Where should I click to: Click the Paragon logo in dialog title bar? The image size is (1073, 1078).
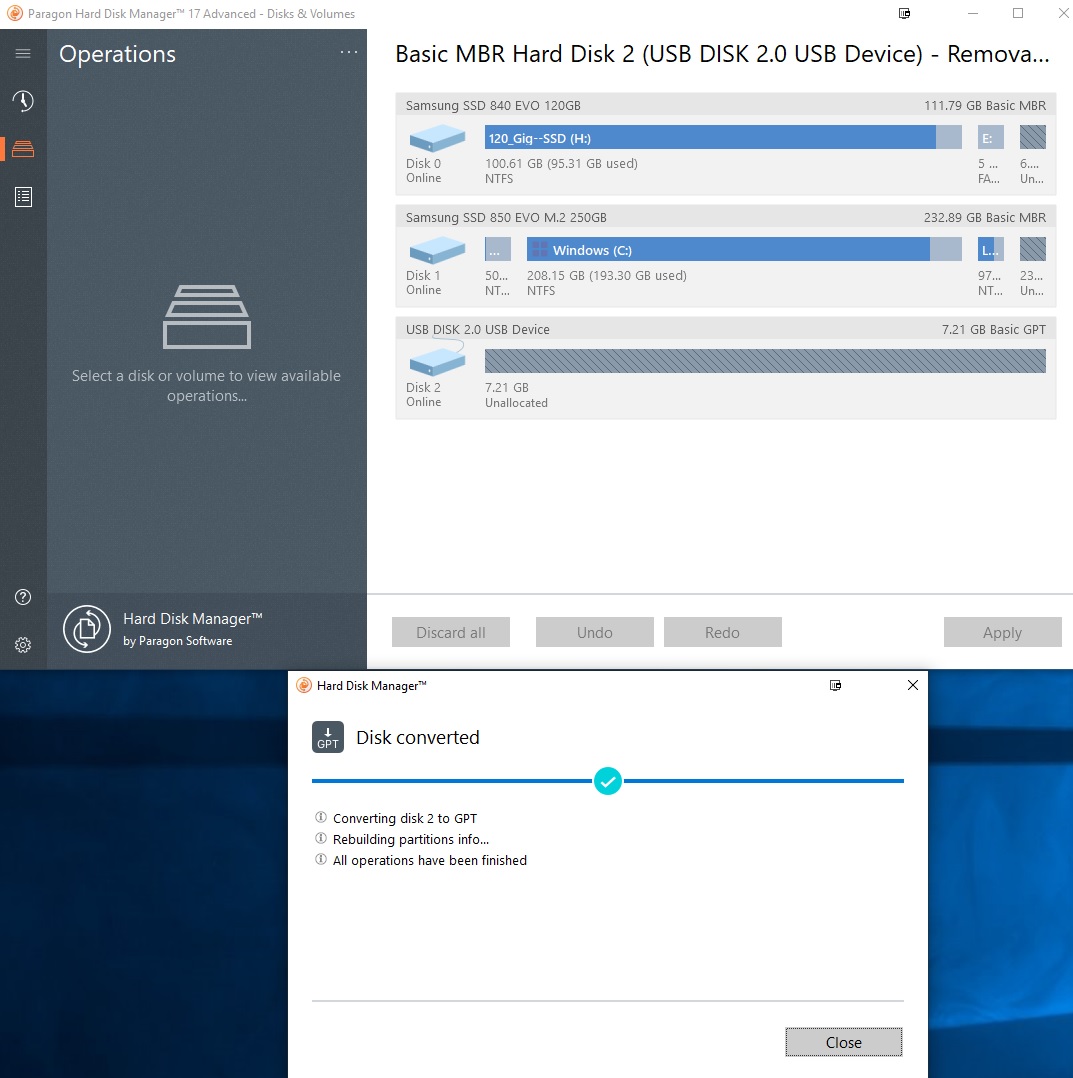point(304,685)
